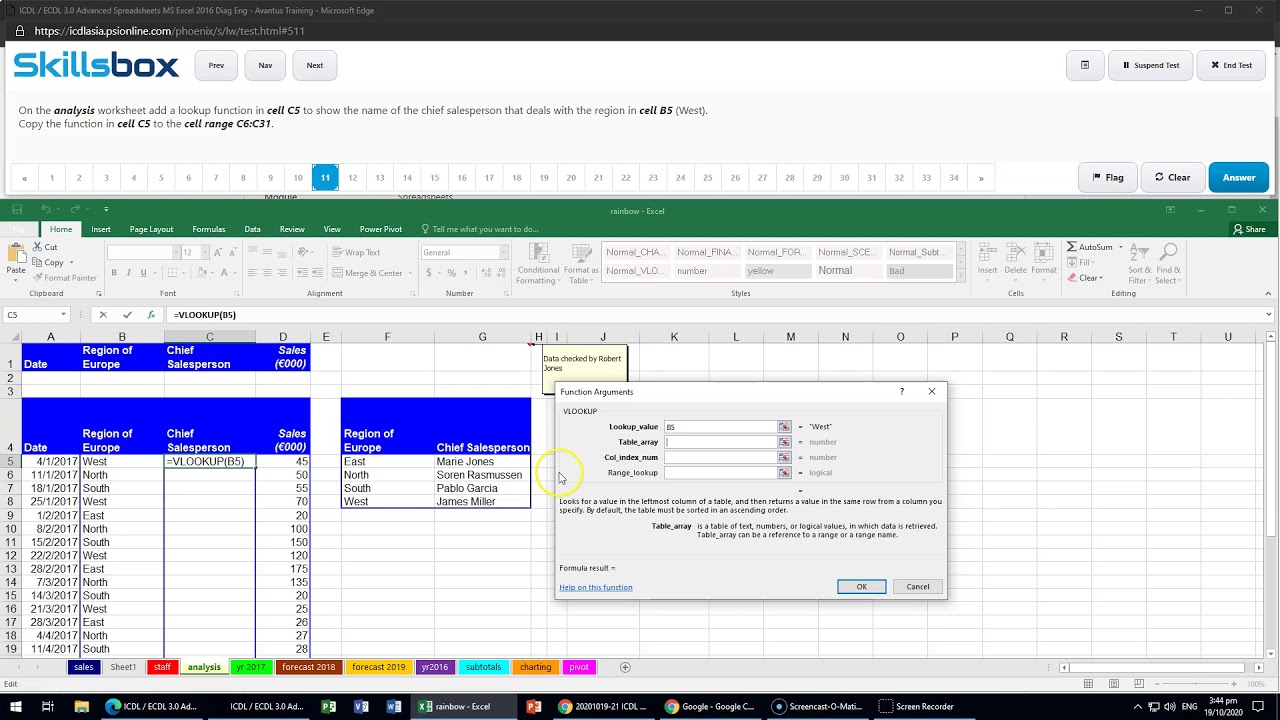Click the Delete cells icon

point(1015,254)
